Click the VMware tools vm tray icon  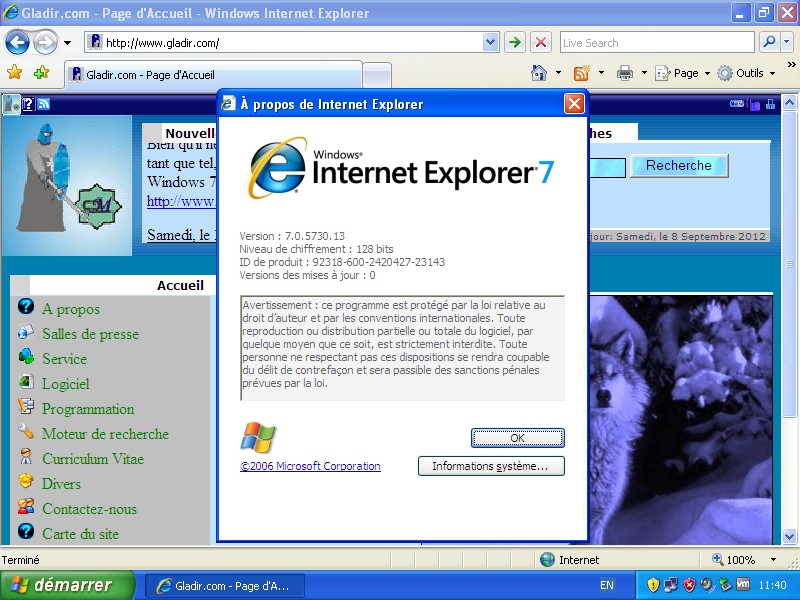point(743,585)
